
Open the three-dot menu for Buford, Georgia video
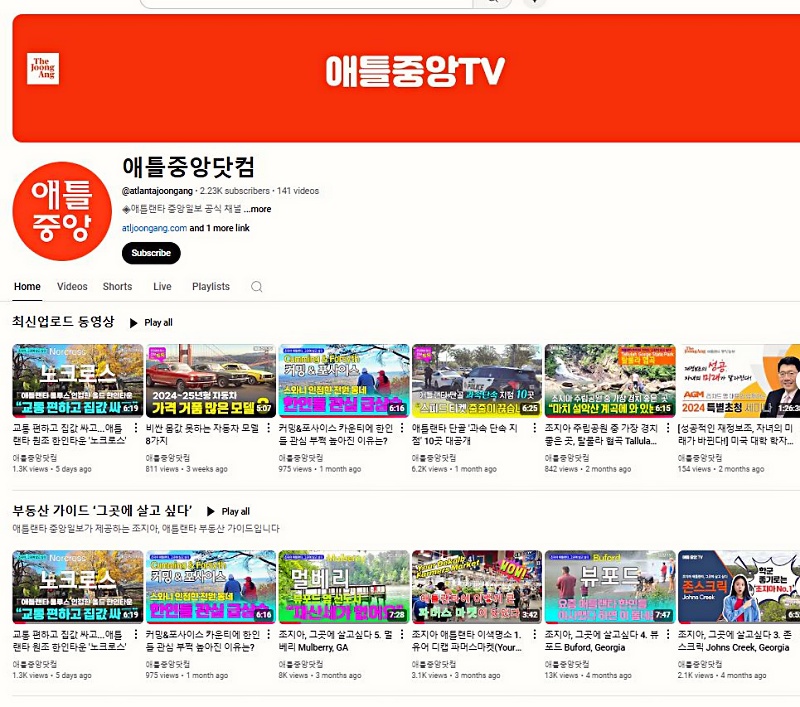[x=668, y=635]
